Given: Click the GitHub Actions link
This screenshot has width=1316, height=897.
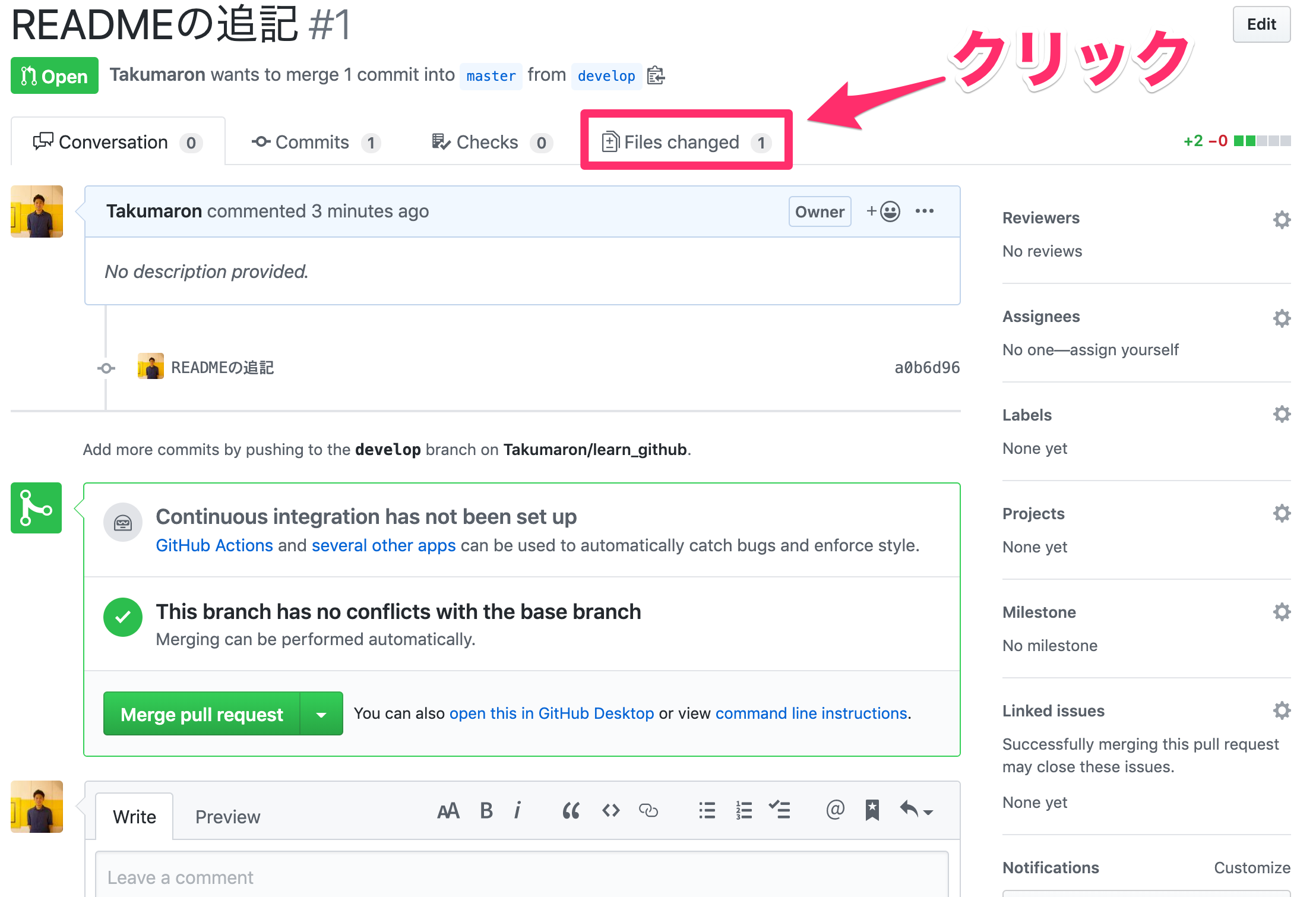Looking at the screenshot, I should point(214,545).
